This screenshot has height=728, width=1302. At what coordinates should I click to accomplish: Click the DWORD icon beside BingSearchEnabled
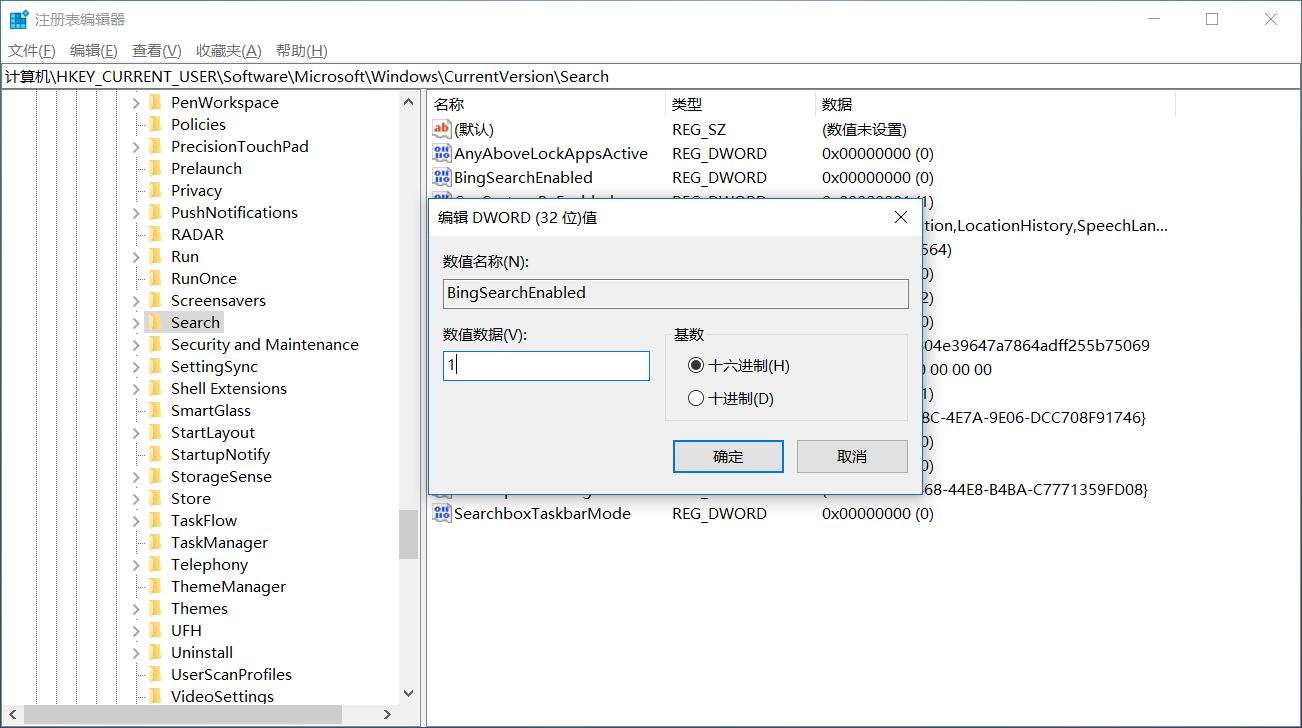[x=441, y=177]
